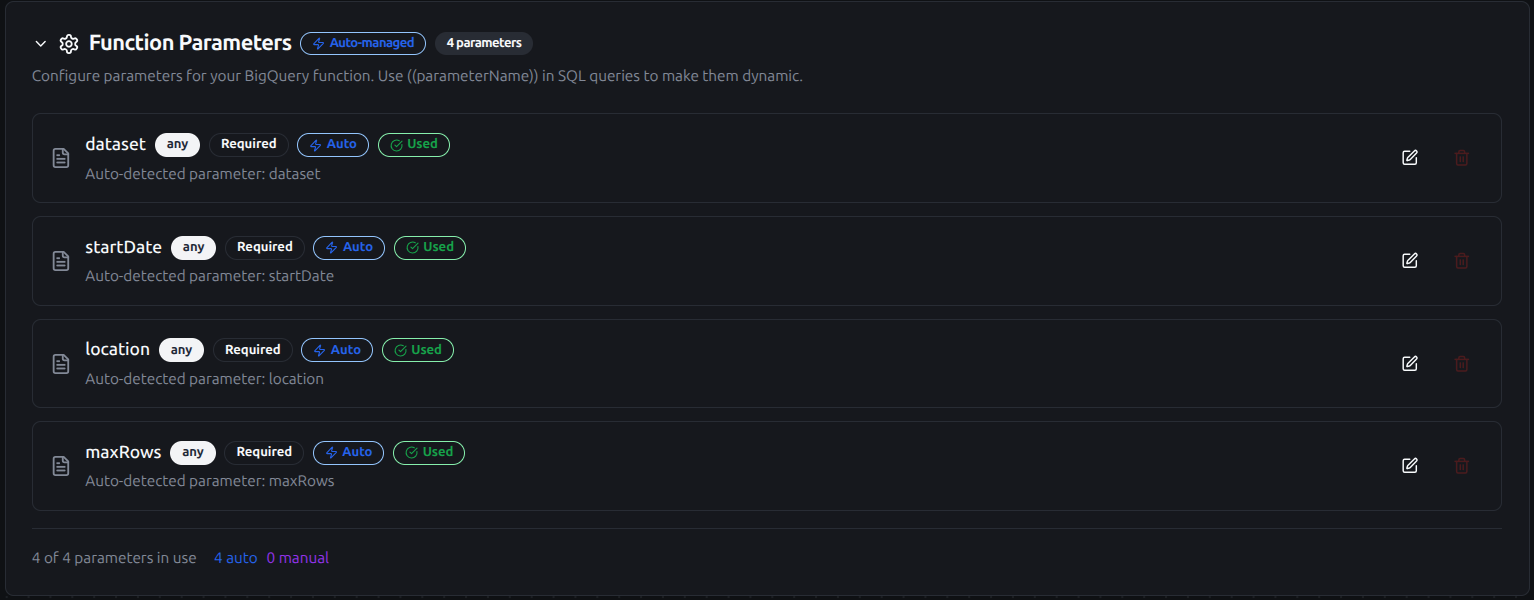
Task: Click the Function Parameters gear icon
Action: [69, 44]
